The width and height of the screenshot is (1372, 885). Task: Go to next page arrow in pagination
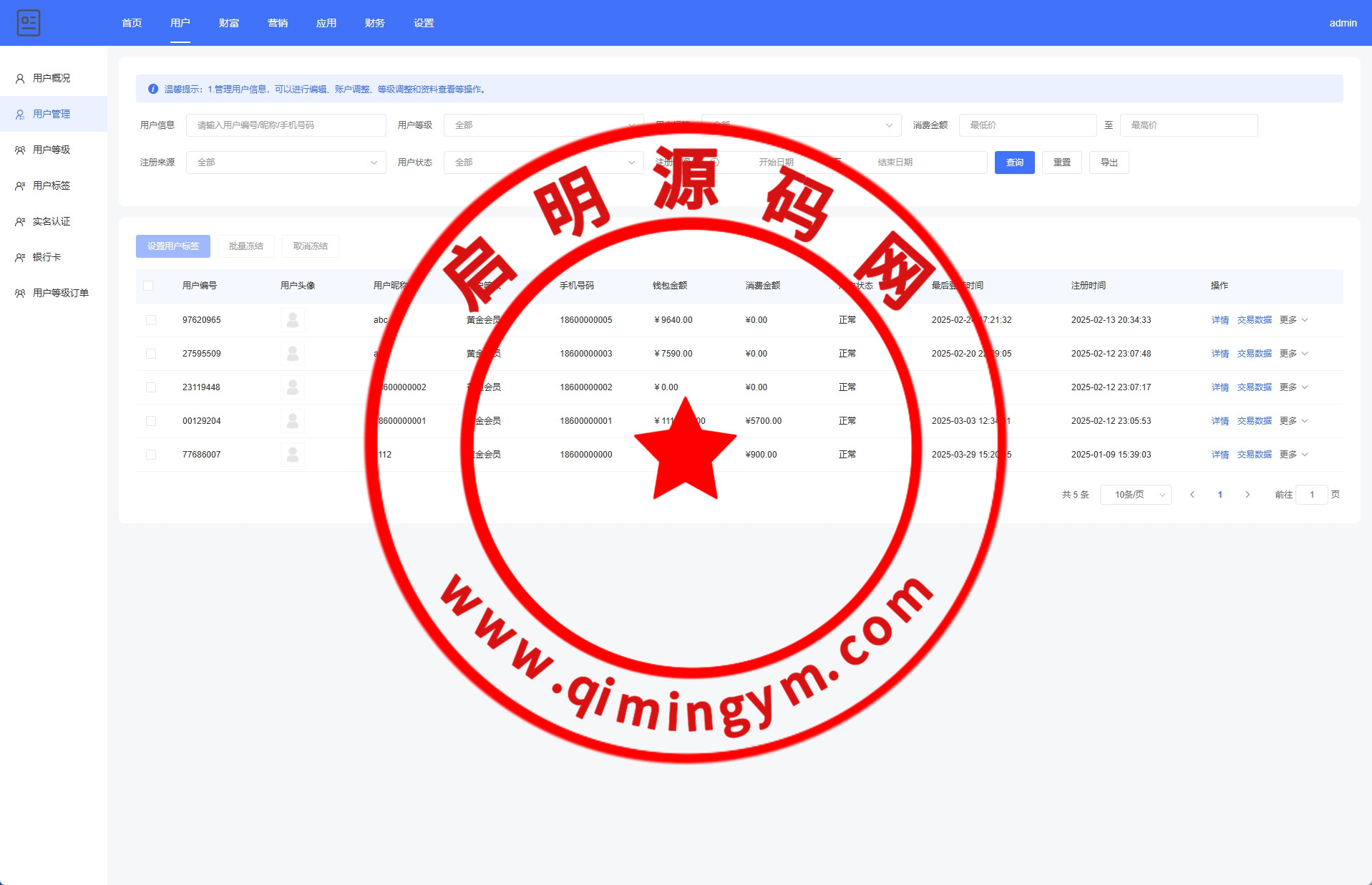pos(1247,495)
